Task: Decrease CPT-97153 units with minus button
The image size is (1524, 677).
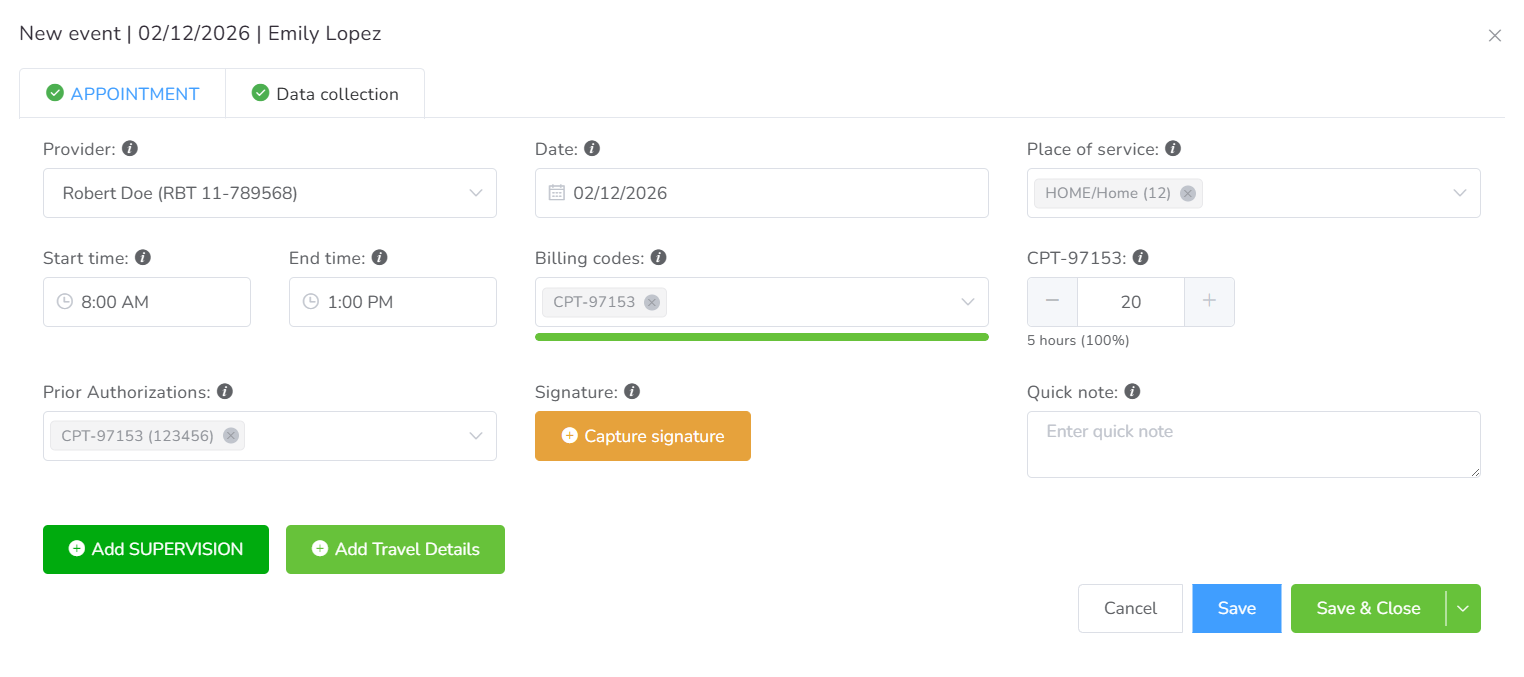Action: 1052,302
